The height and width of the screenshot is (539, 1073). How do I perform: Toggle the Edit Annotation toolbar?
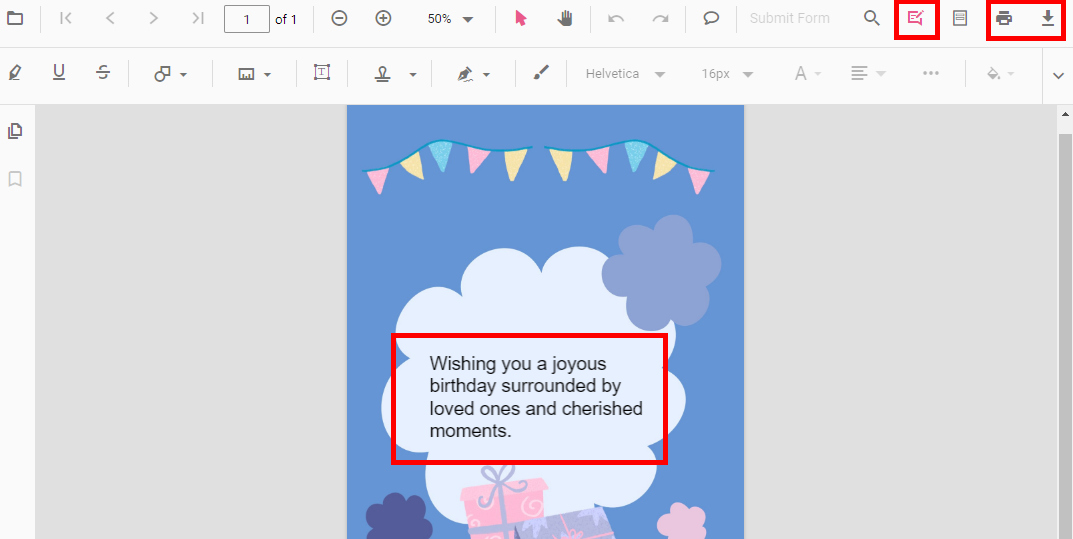point(915,19)
